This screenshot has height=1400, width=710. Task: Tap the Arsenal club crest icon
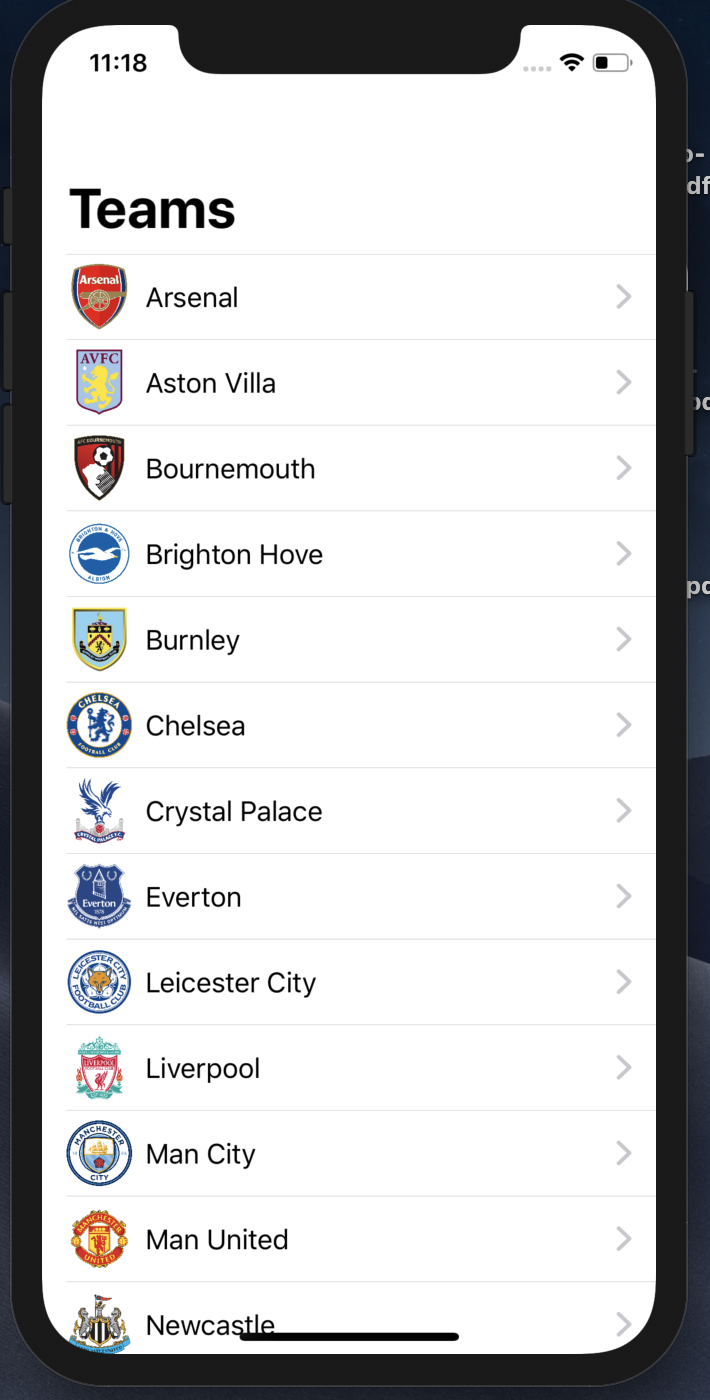click(x=99, y=297)
